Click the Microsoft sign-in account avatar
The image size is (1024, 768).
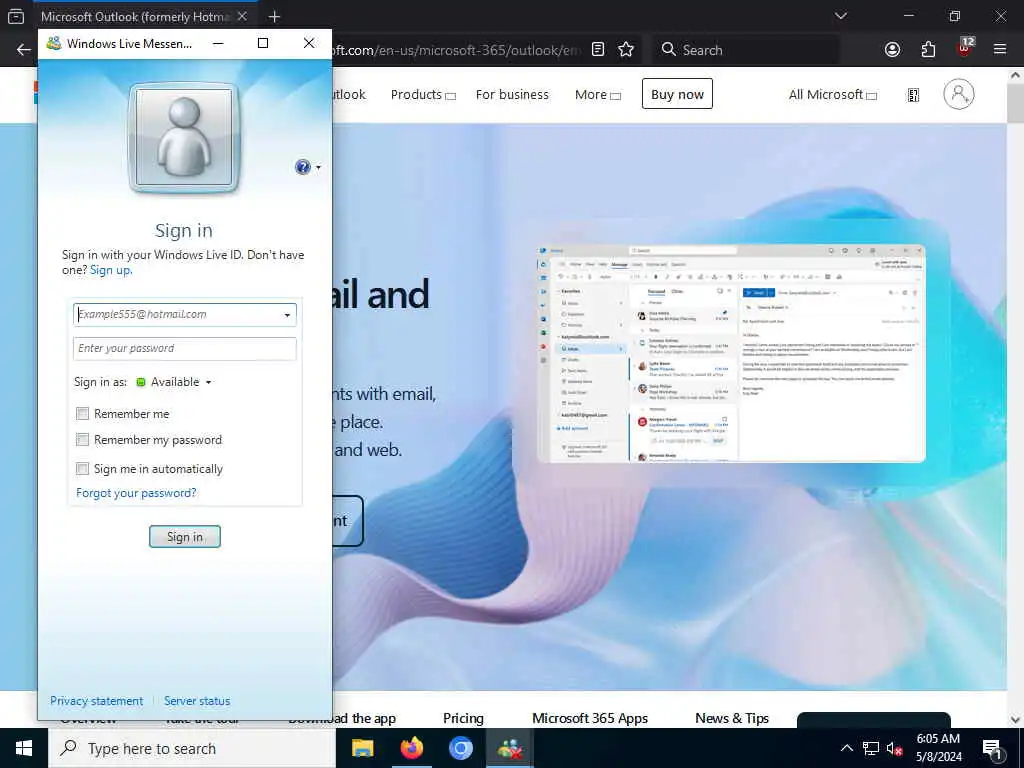pyautogui.click(x=959, y=94)
